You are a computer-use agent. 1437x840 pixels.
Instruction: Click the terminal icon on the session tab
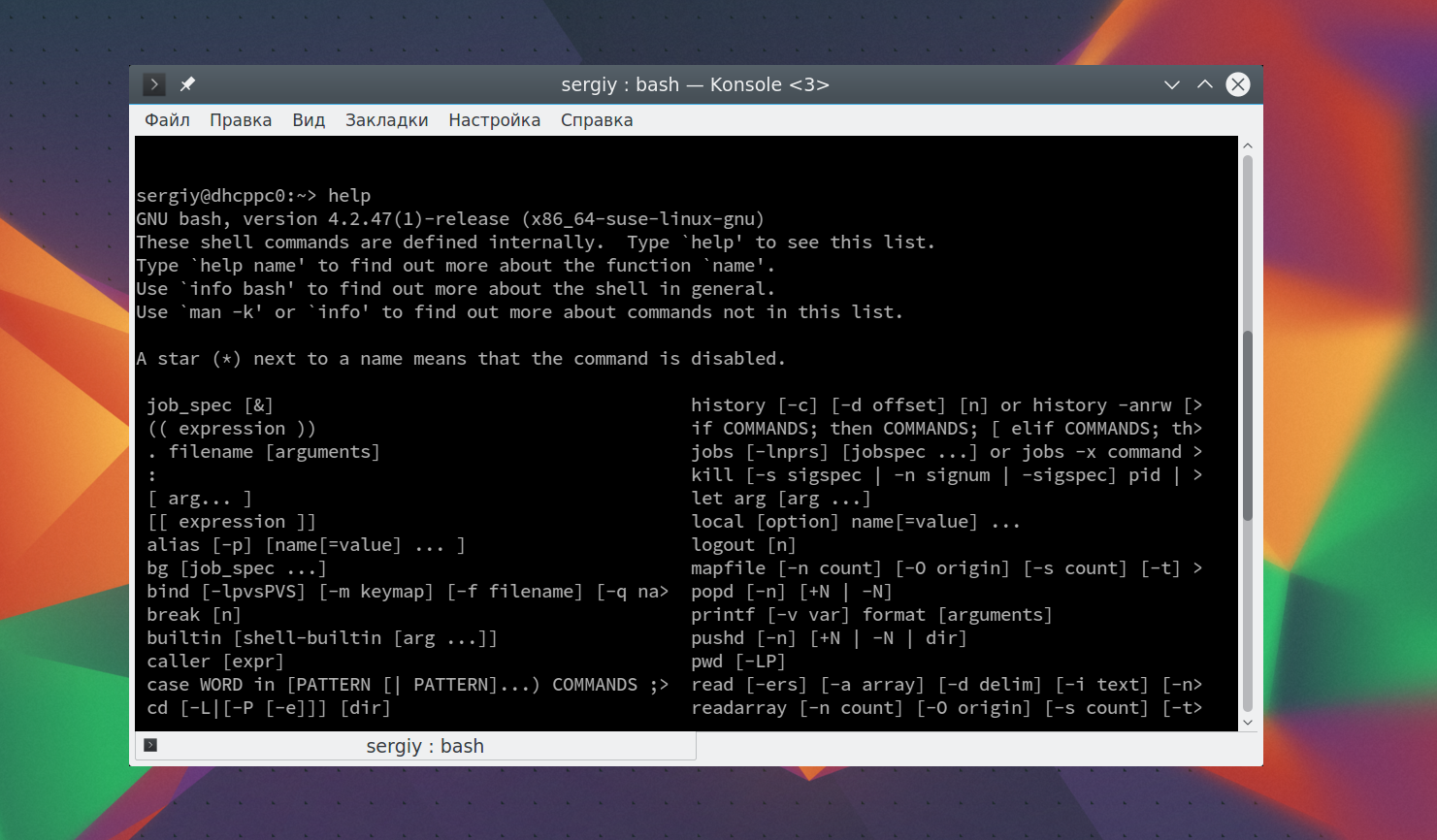150,745
